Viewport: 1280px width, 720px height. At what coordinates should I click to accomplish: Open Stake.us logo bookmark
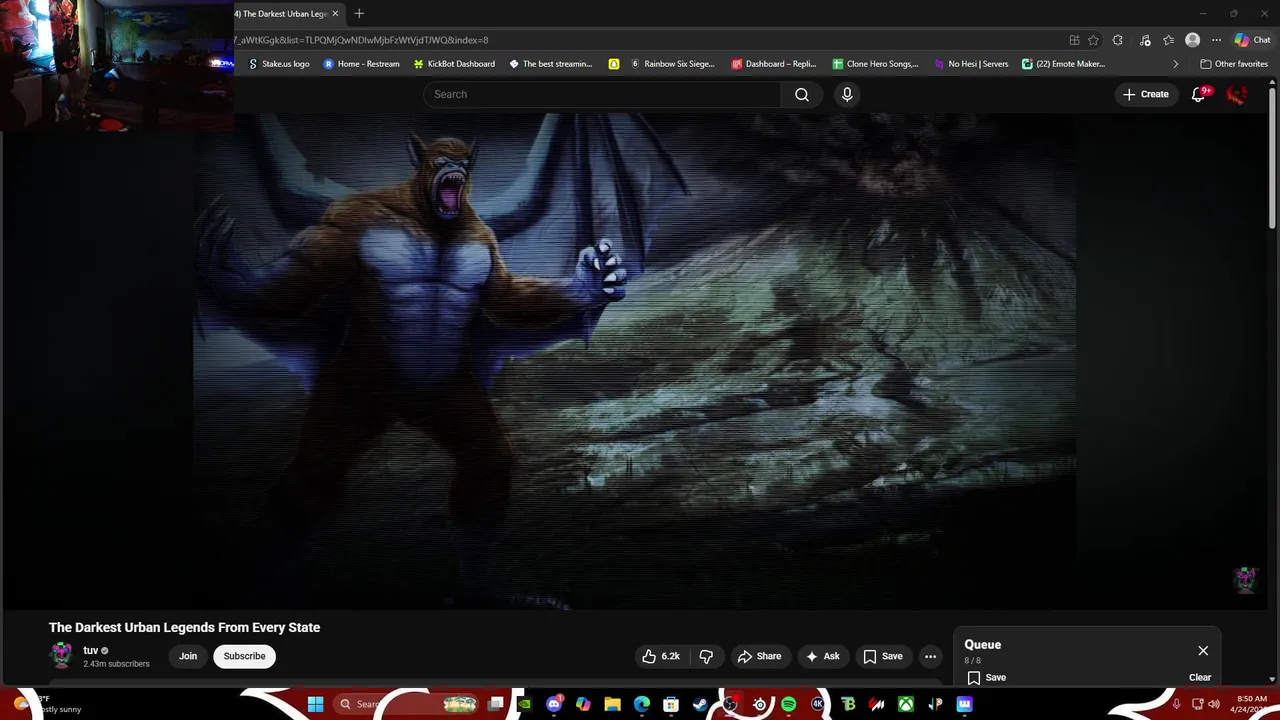click(279, 64)
